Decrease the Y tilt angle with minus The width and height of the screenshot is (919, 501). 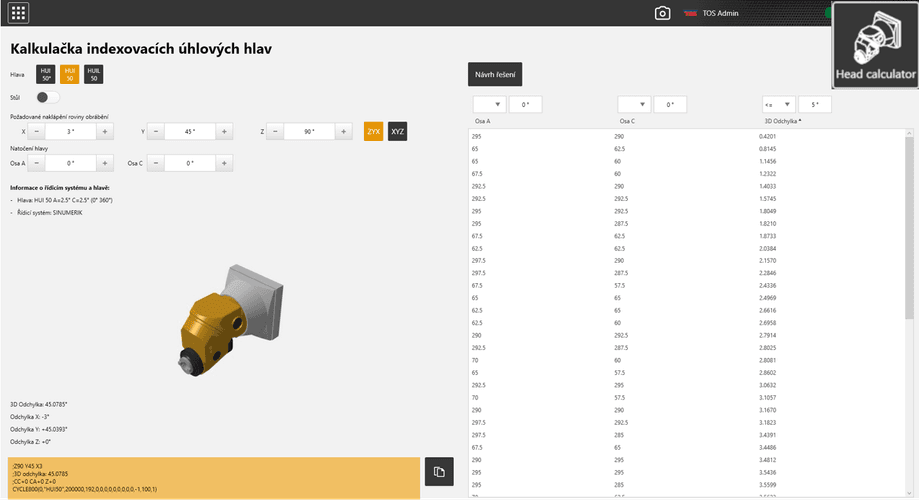(154, 131)
